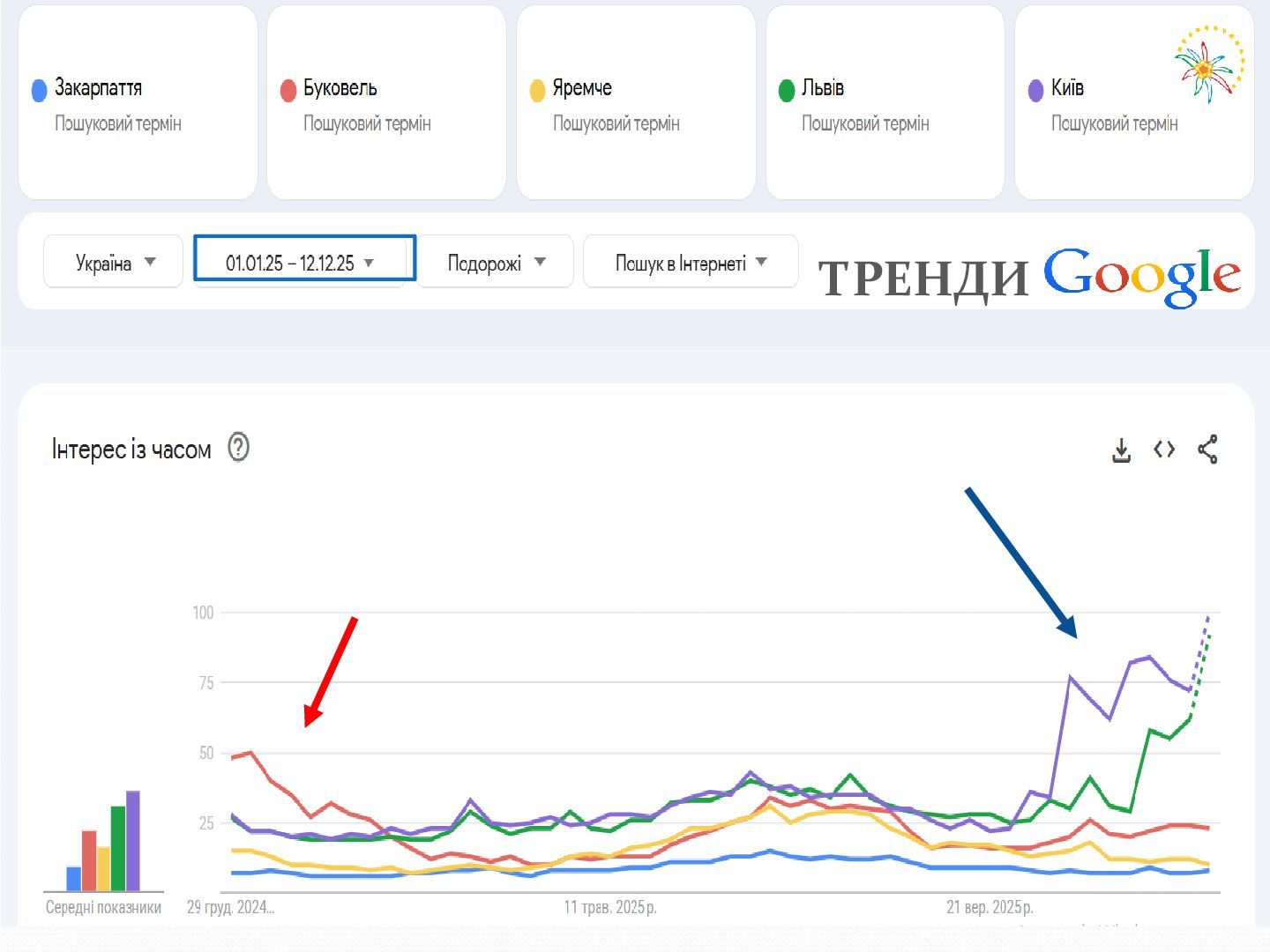
Task: Select the Закарпаття search term card
Action: pos(138,103)
